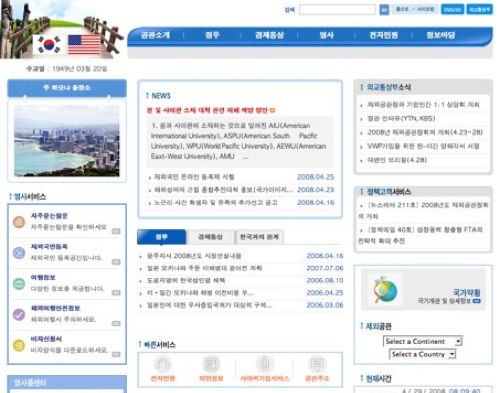Open the red news headline about university fraud prevention
Viewport: 500px width, 393px height.
click(x=207, y=110)
